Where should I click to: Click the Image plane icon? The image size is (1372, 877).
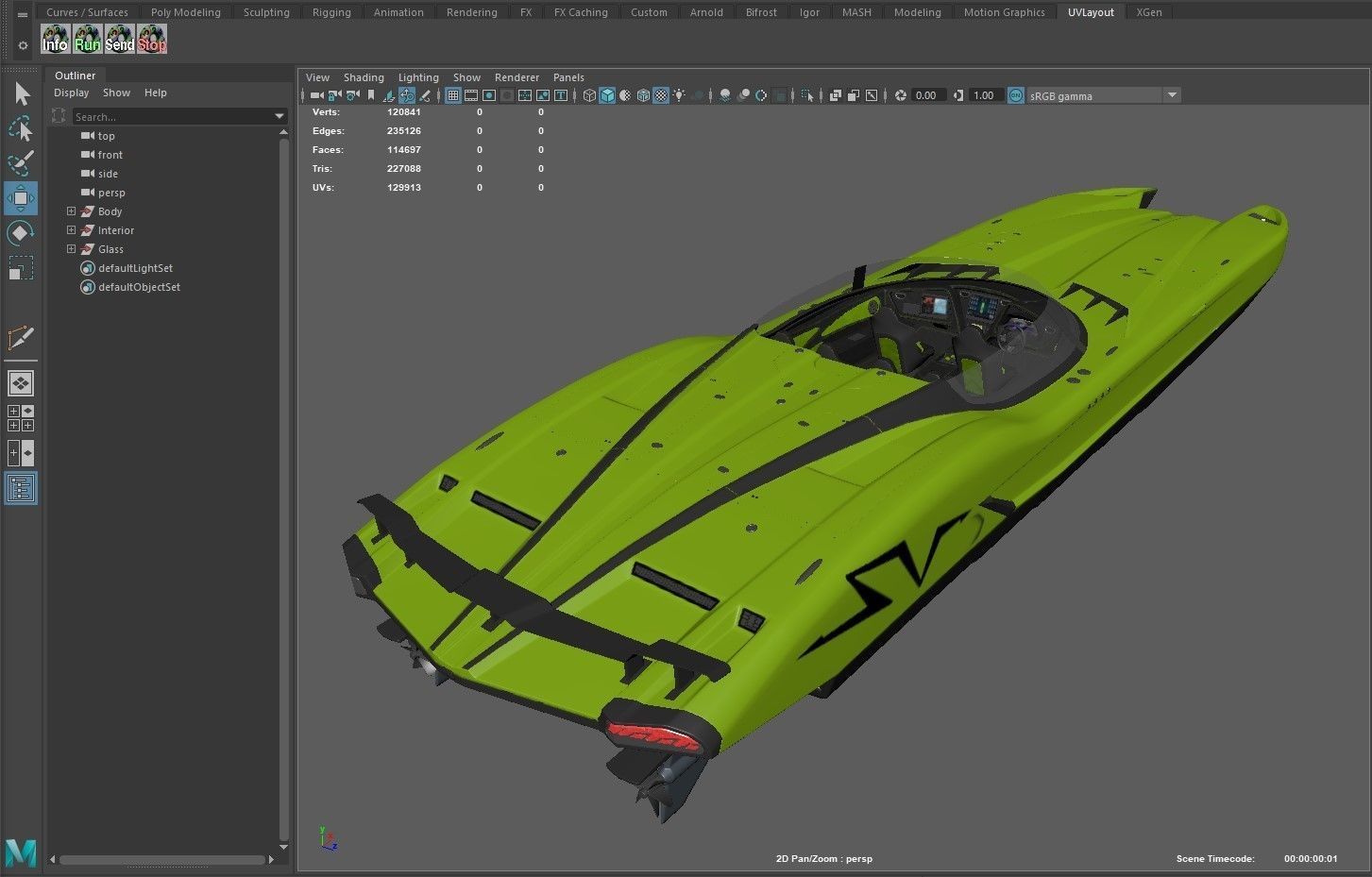[x=390, y=95]
